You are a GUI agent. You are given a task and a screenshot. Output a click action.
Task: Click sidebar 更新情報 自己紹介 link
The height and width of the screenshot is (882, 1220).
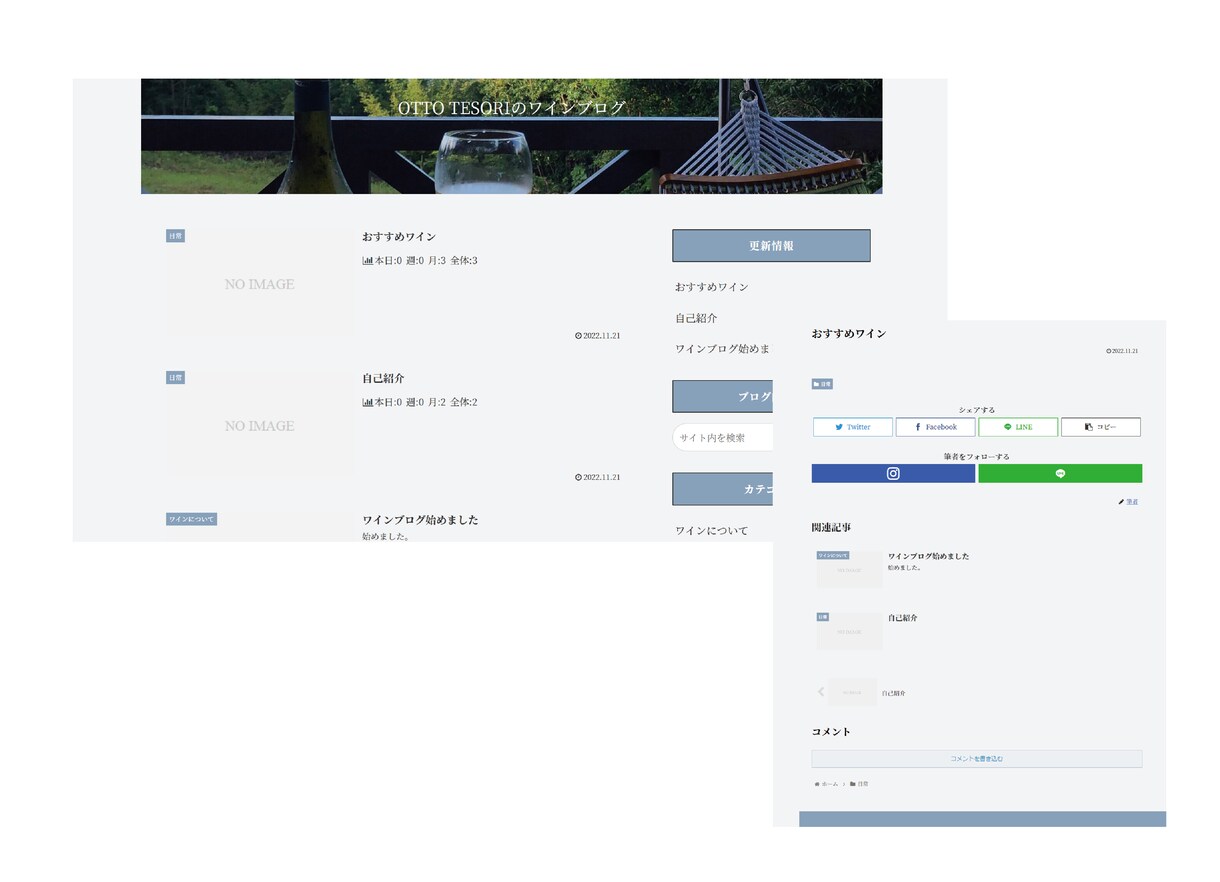point(696,318)
